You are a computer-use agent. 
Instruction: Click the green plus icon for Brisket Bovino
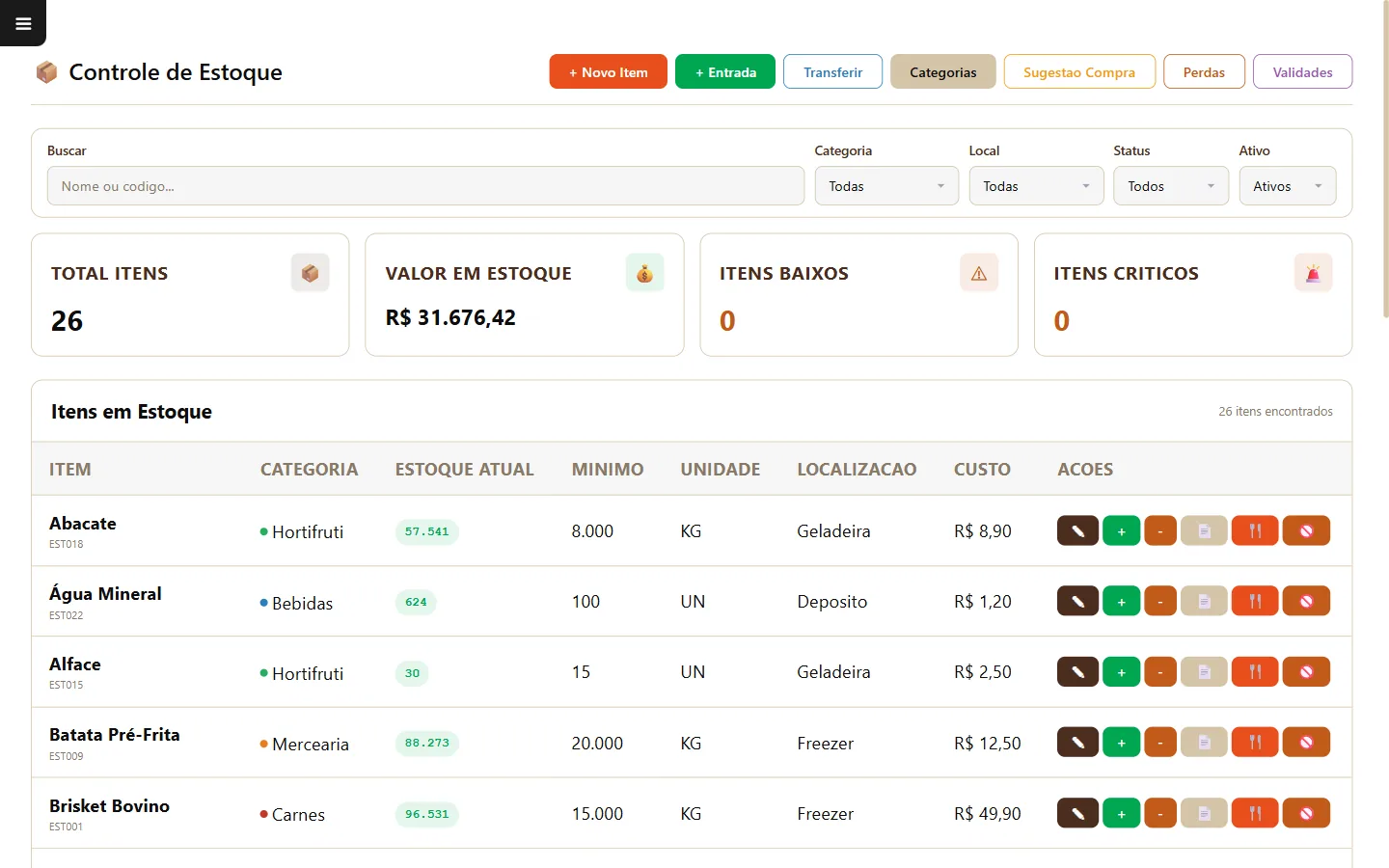point(1121,813)
